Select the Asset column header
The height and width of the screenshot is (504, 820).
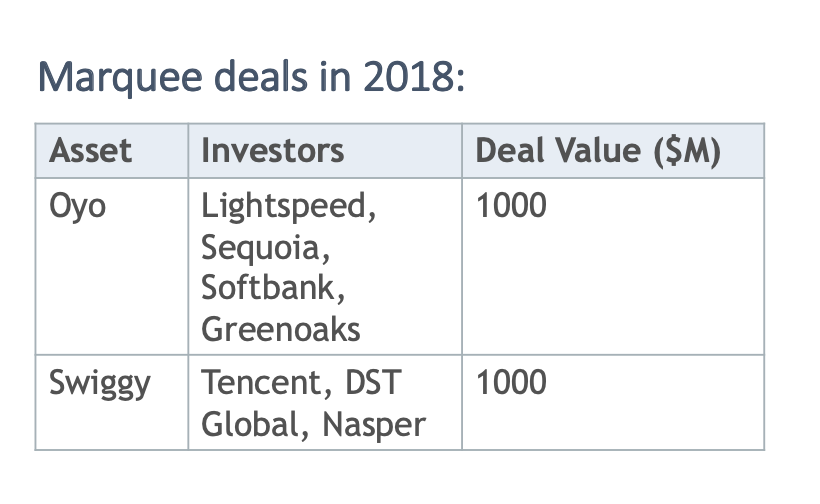(x=91, y=151)
